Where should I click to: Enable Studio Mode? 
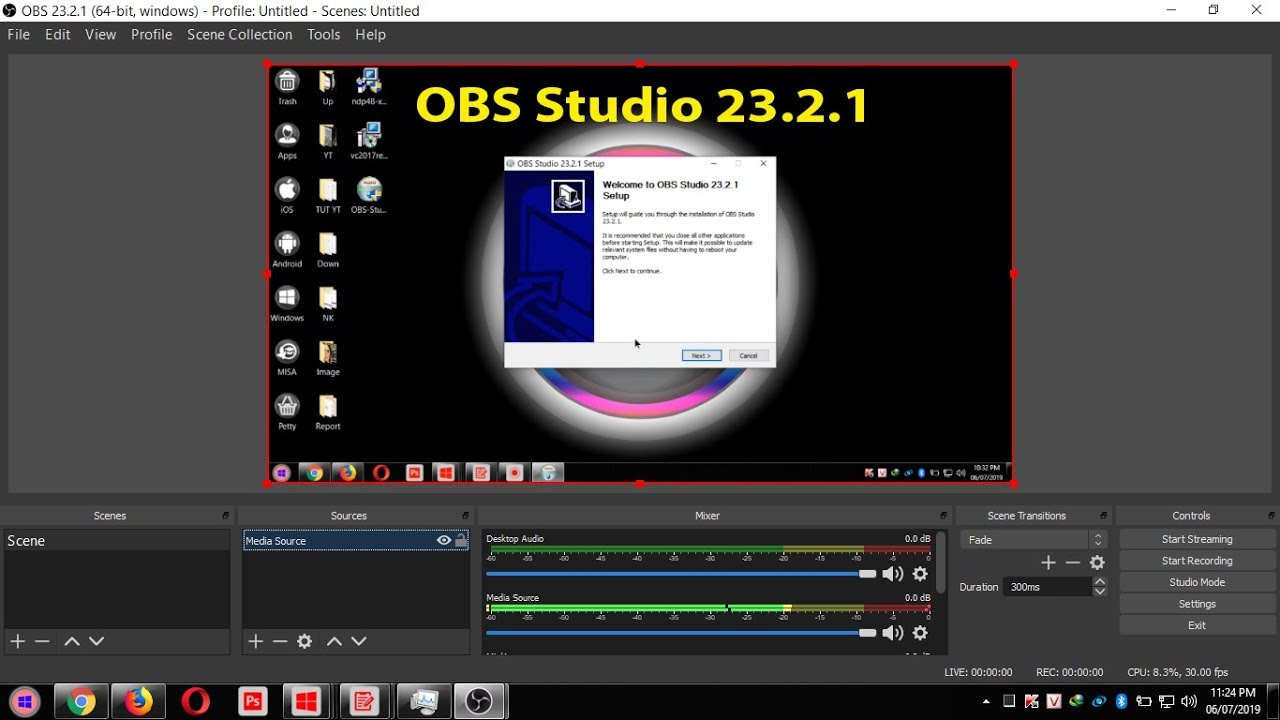[1197, 582]
